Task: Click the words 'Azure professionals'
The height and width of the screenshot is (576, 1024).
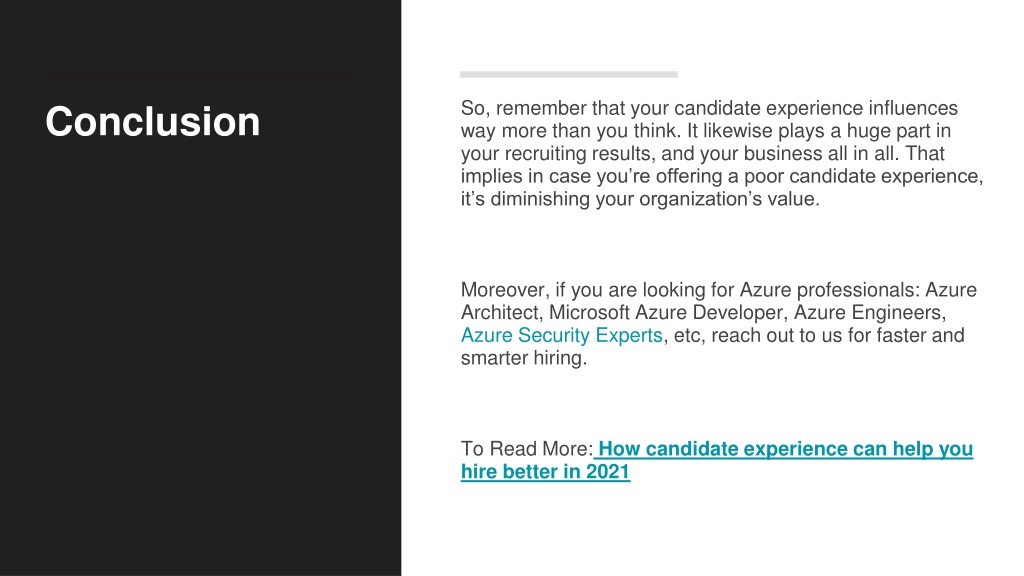Action: pos(827,289)
